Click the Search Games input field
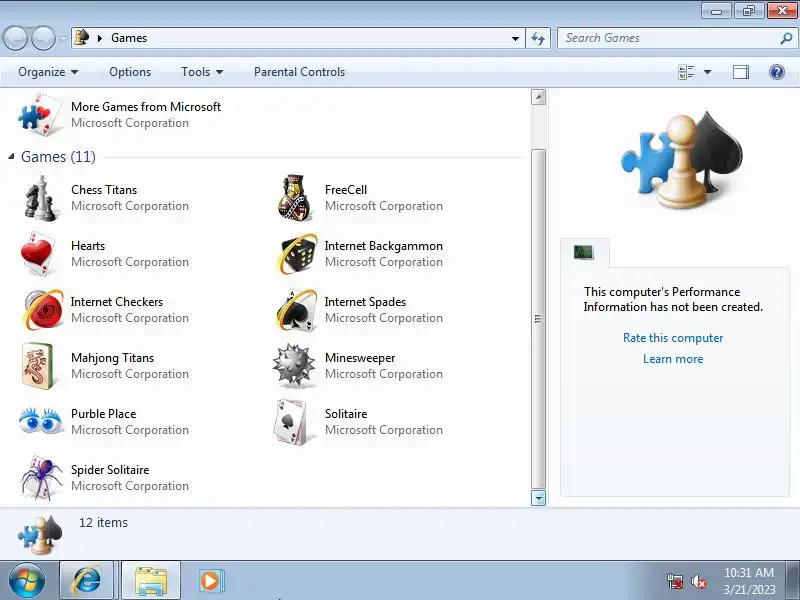This screenshot has height=600, width=800. point(669,38)
